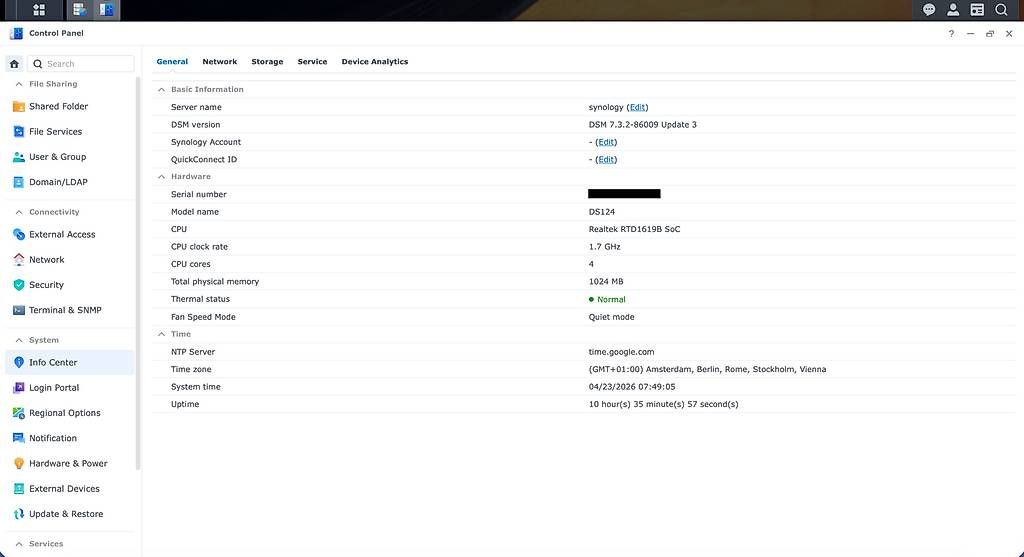Select the 1024 MB memory value
This screenshot has height=557, width=1024.
point(606,282)
